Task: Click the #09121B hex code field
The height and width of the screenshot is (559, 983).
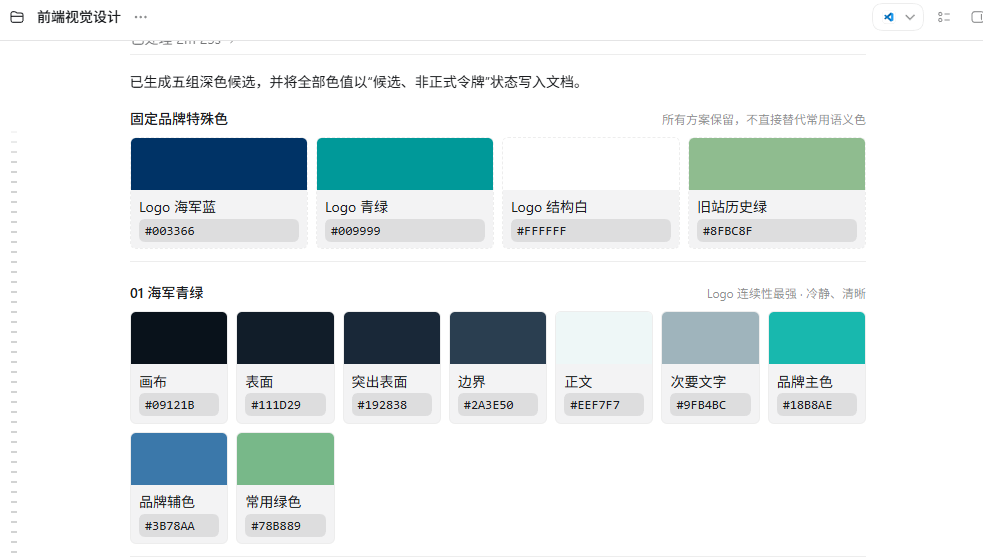Action: coord(179,405)
